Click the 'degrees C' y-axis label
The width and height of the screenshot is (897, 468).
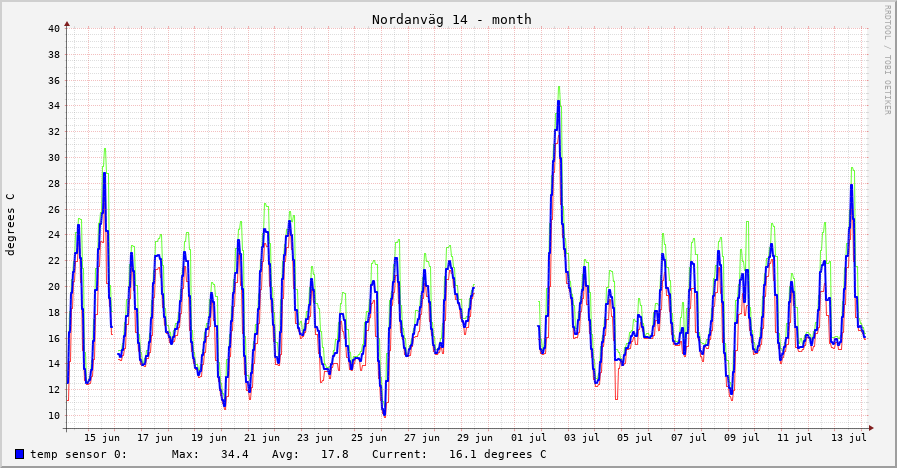click(x=10, y=225)
